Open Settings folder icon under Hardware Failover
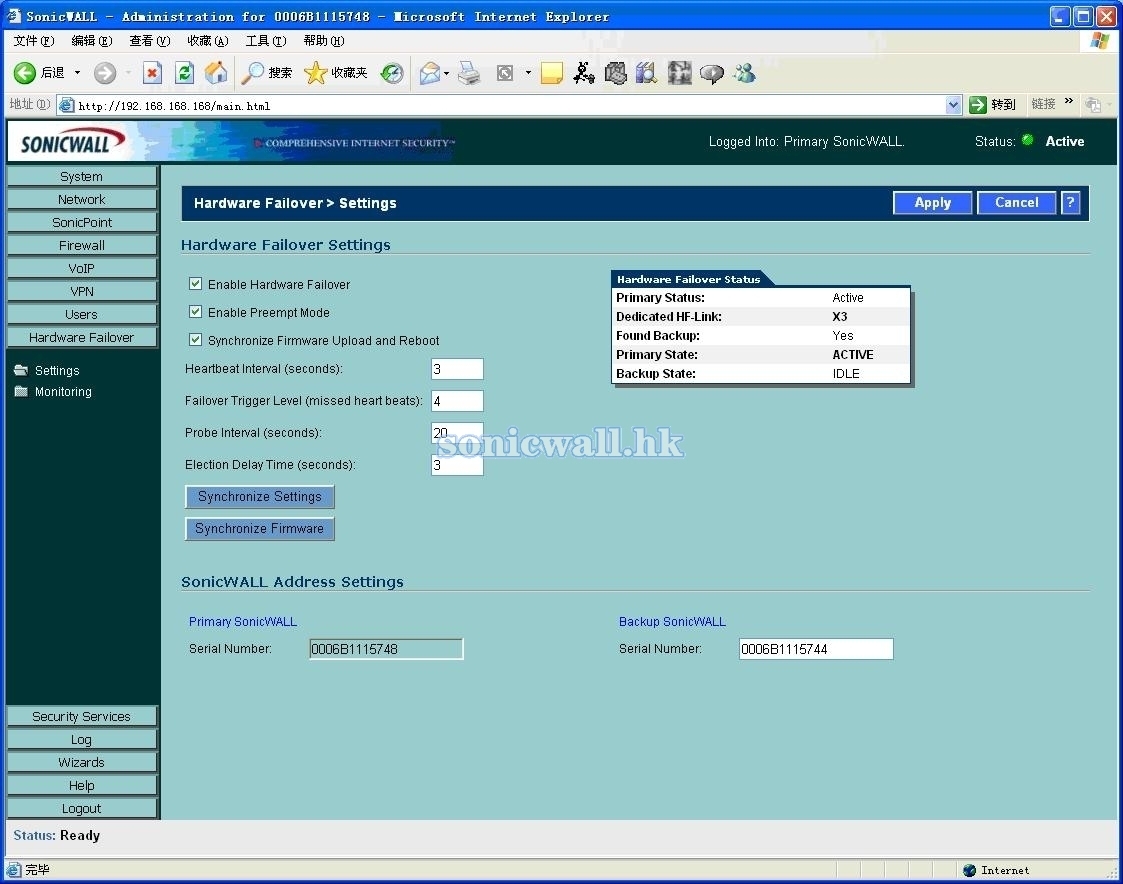Viewport: 1123px width, 884px height. click(21, 370)
